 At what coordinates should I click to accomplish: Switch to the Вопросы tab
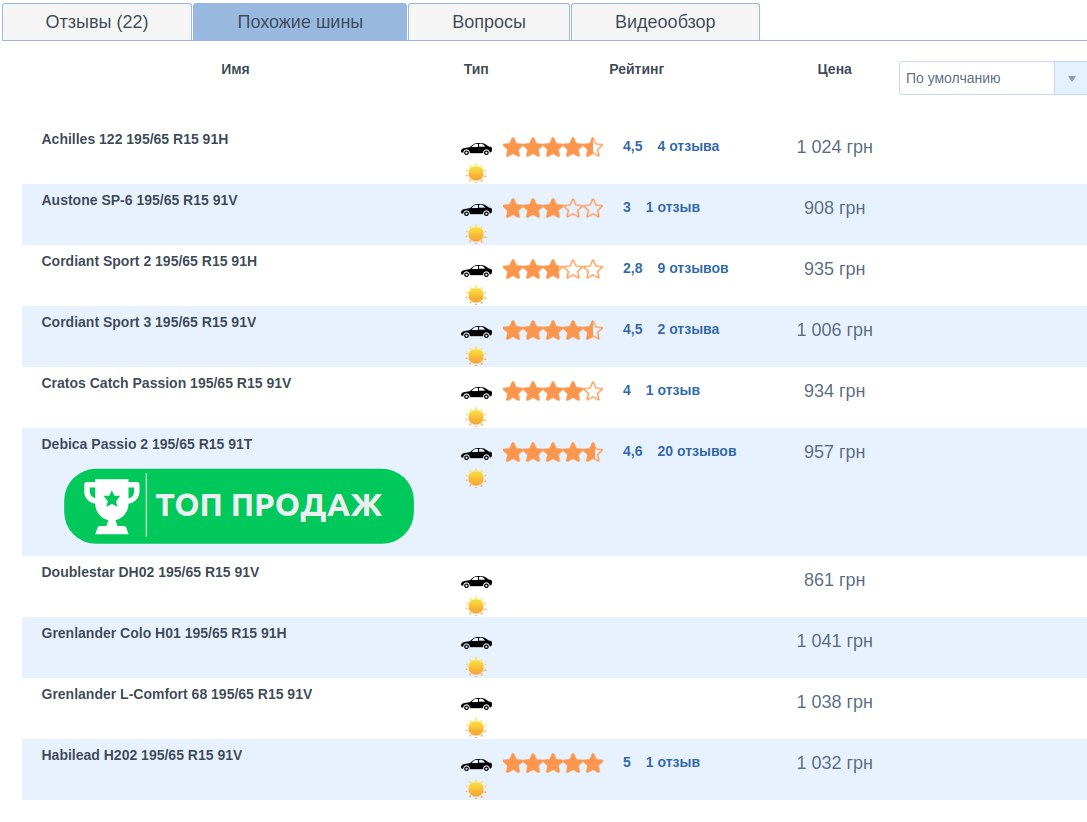[489, 22]
